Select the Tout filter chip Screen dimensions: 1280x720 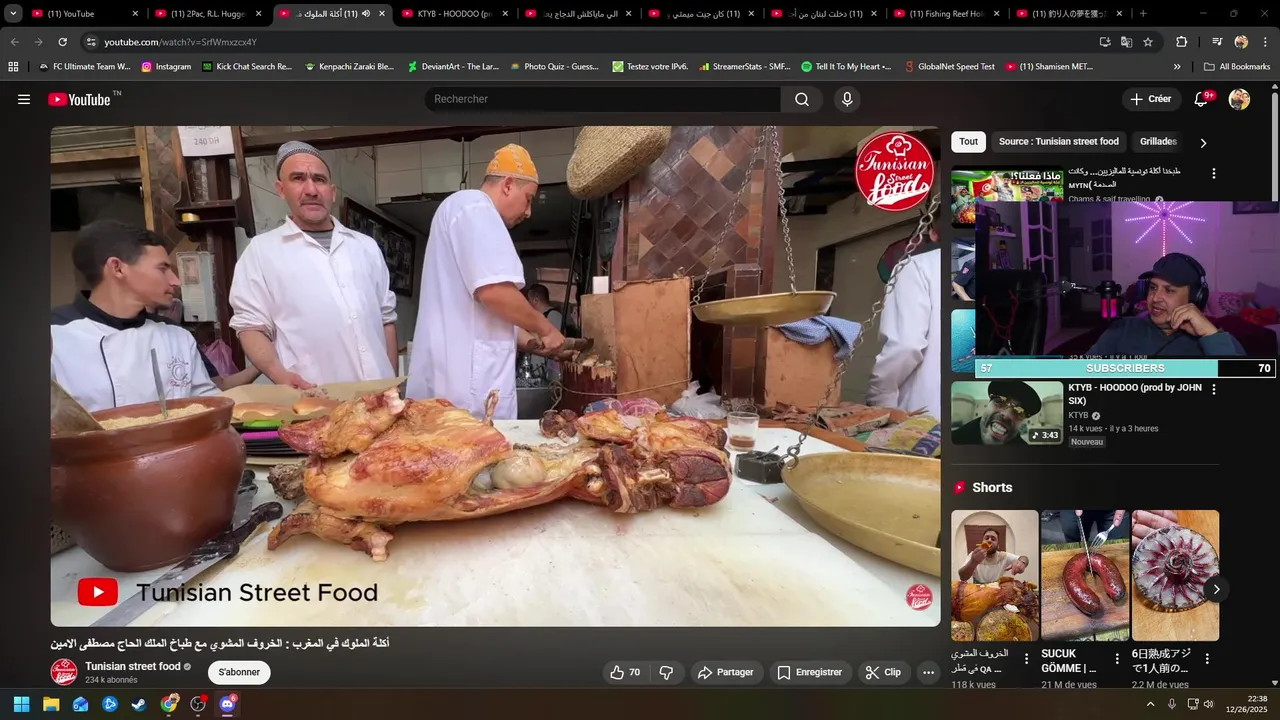click(x=968, y=142)
